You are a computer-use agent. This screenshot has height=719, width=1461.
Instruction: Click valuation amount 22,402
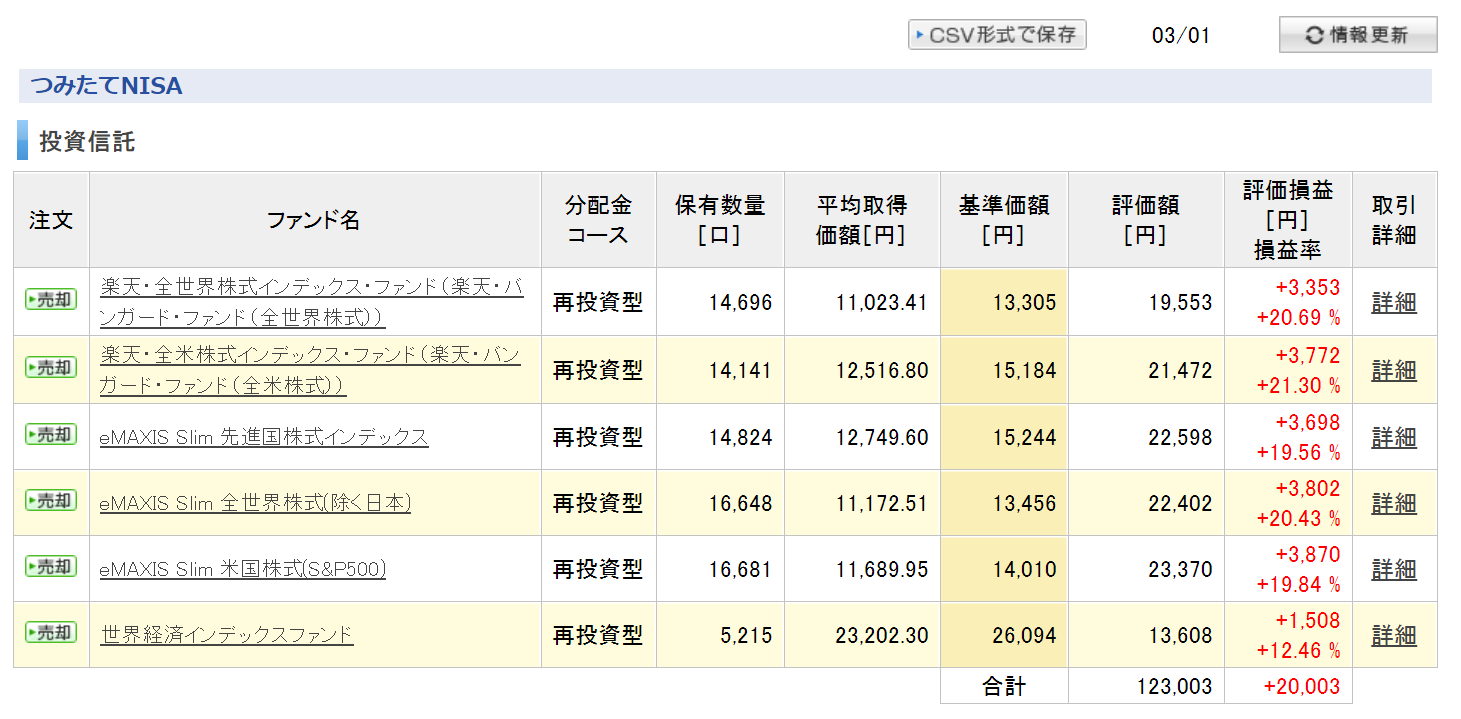[x=1180, y=504]
